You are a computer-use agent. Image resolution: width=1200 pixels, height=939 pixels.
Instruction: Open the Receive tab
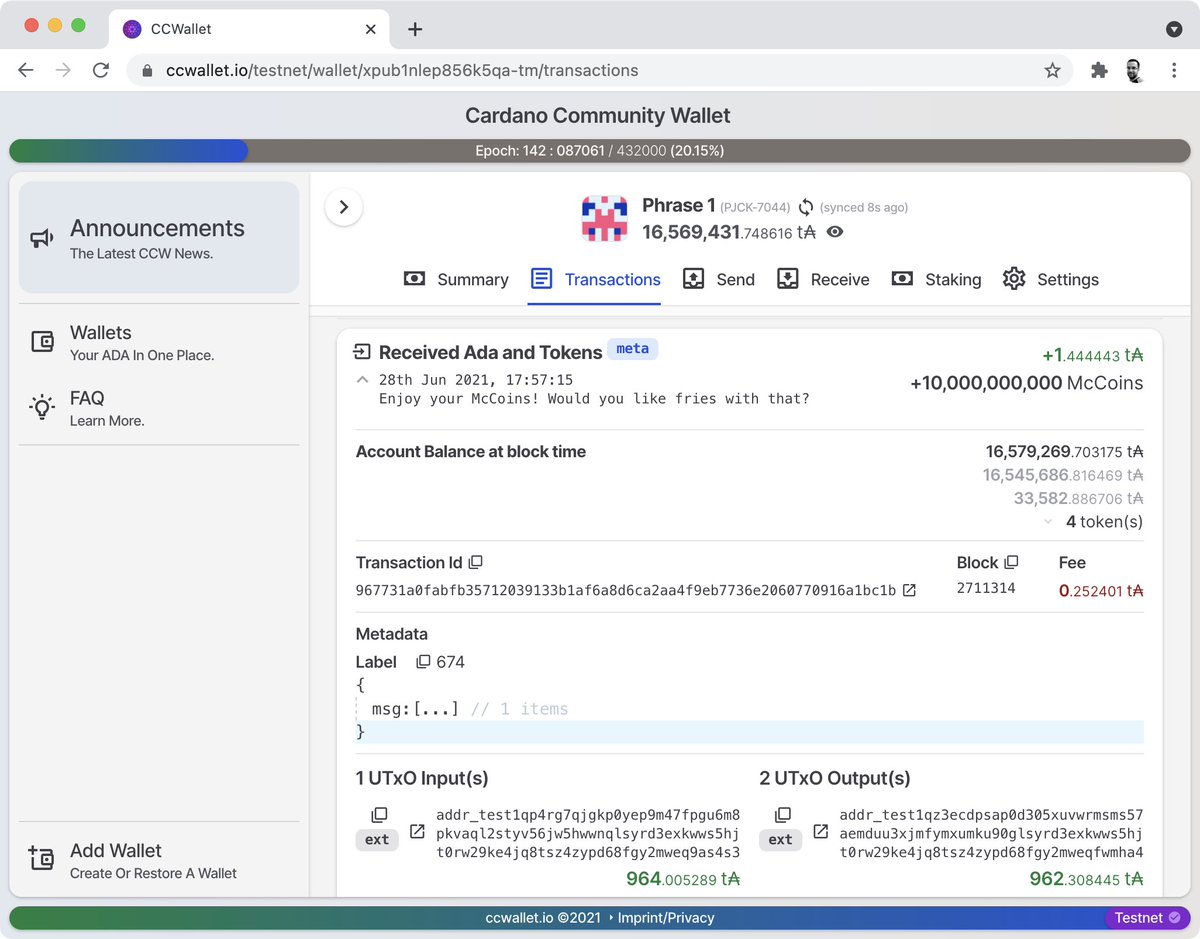pyautogui.click(x=823, y=279)
